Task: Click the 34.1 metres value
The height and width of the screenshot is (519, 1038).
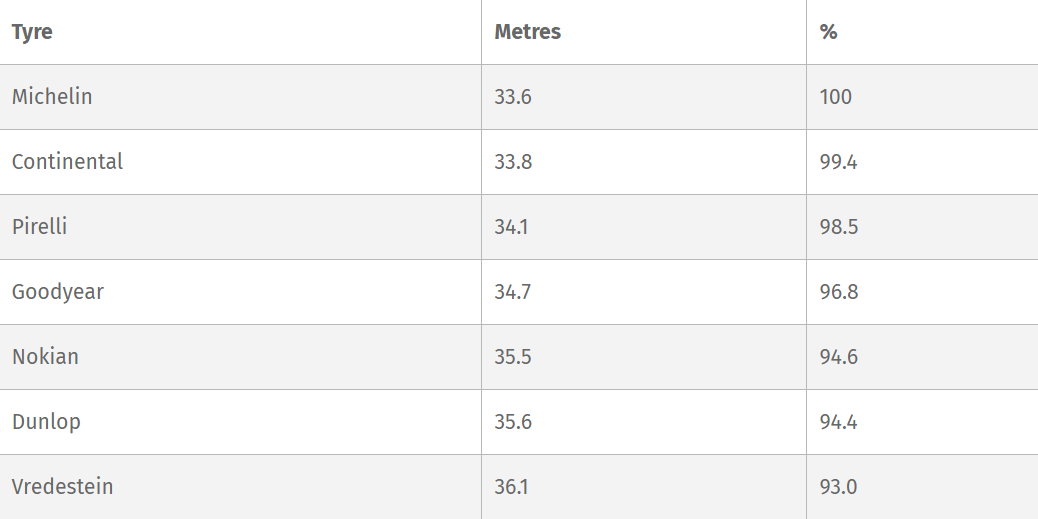Action: tap(511, 227)
